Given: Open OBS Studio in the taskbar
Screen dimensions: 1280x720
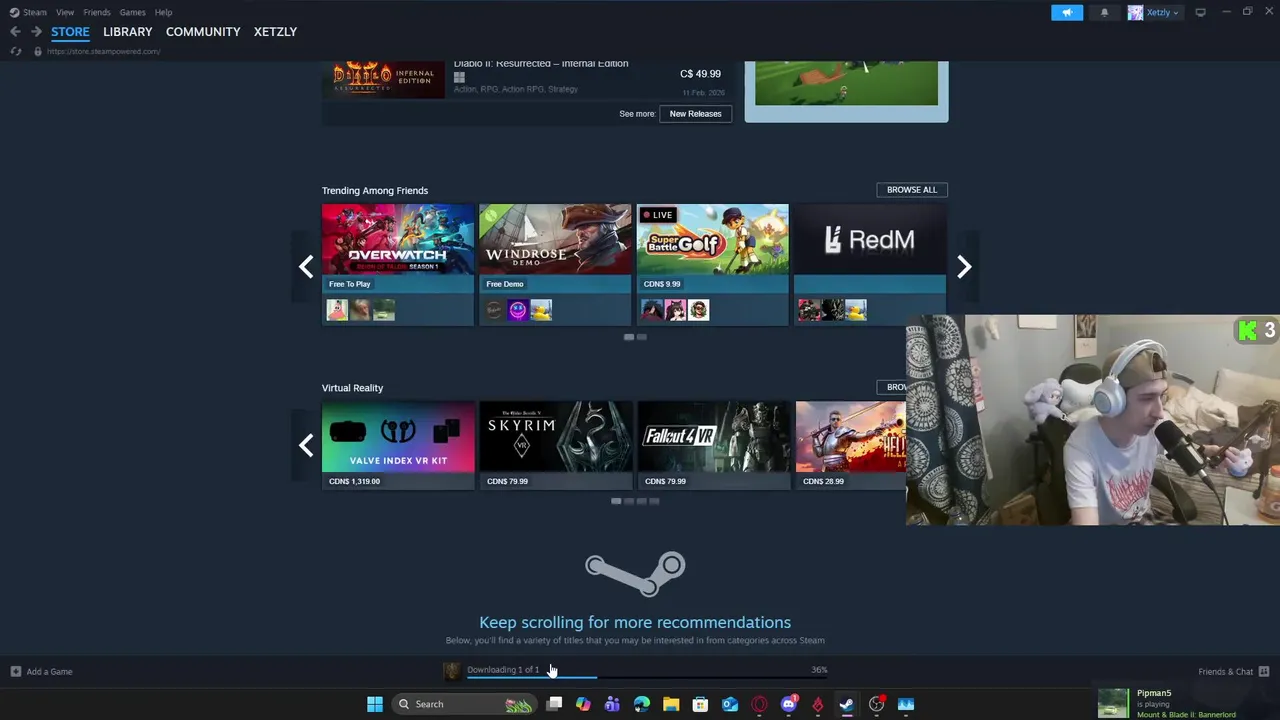Looking at the screenshot, I should (876, 704).
